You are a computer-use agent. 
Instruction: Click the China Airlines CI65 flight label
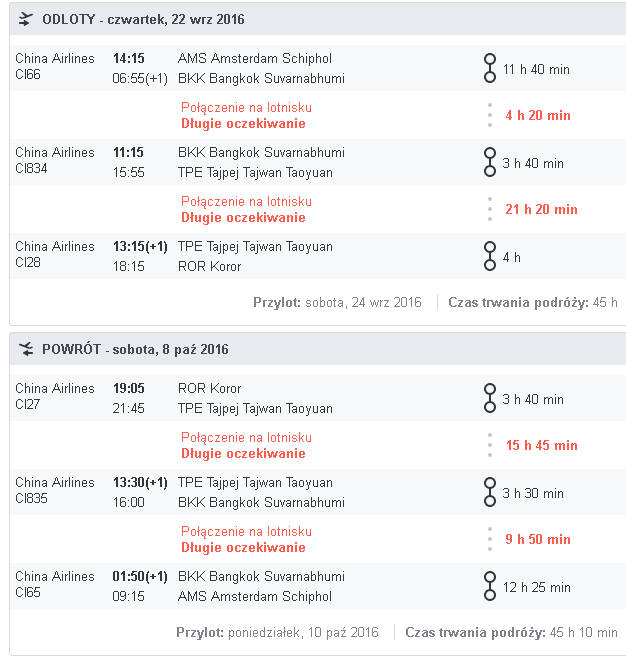(x=55, y=584)
